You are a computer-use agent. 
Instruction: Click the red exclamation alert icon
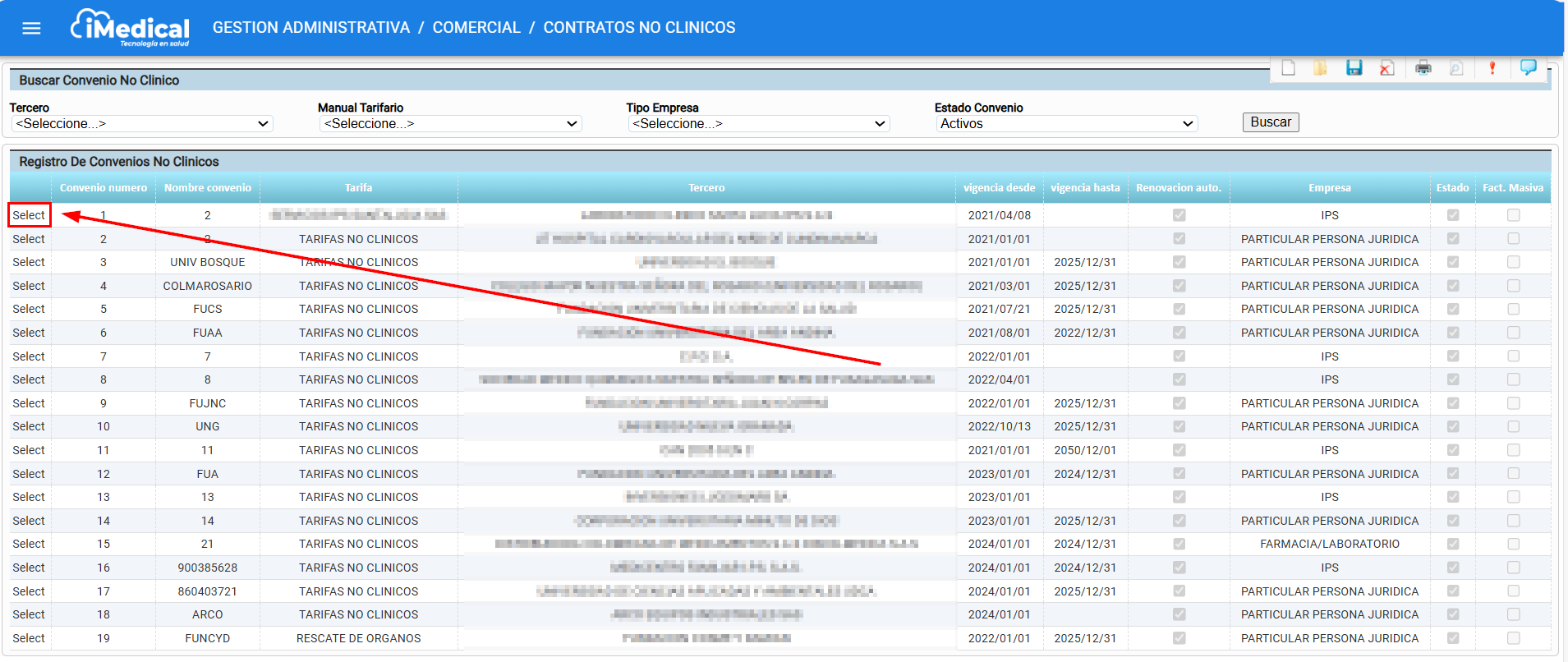click(x=1492, y=68)
